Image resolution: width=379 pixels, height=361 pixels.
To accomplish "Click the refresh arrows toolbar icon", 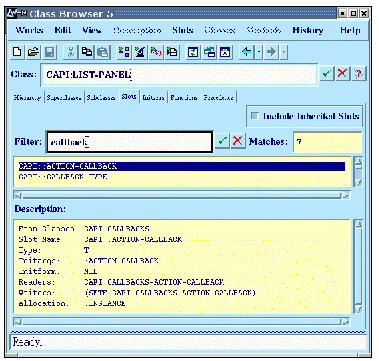I will pyautogui.click(x=193, y=52).
